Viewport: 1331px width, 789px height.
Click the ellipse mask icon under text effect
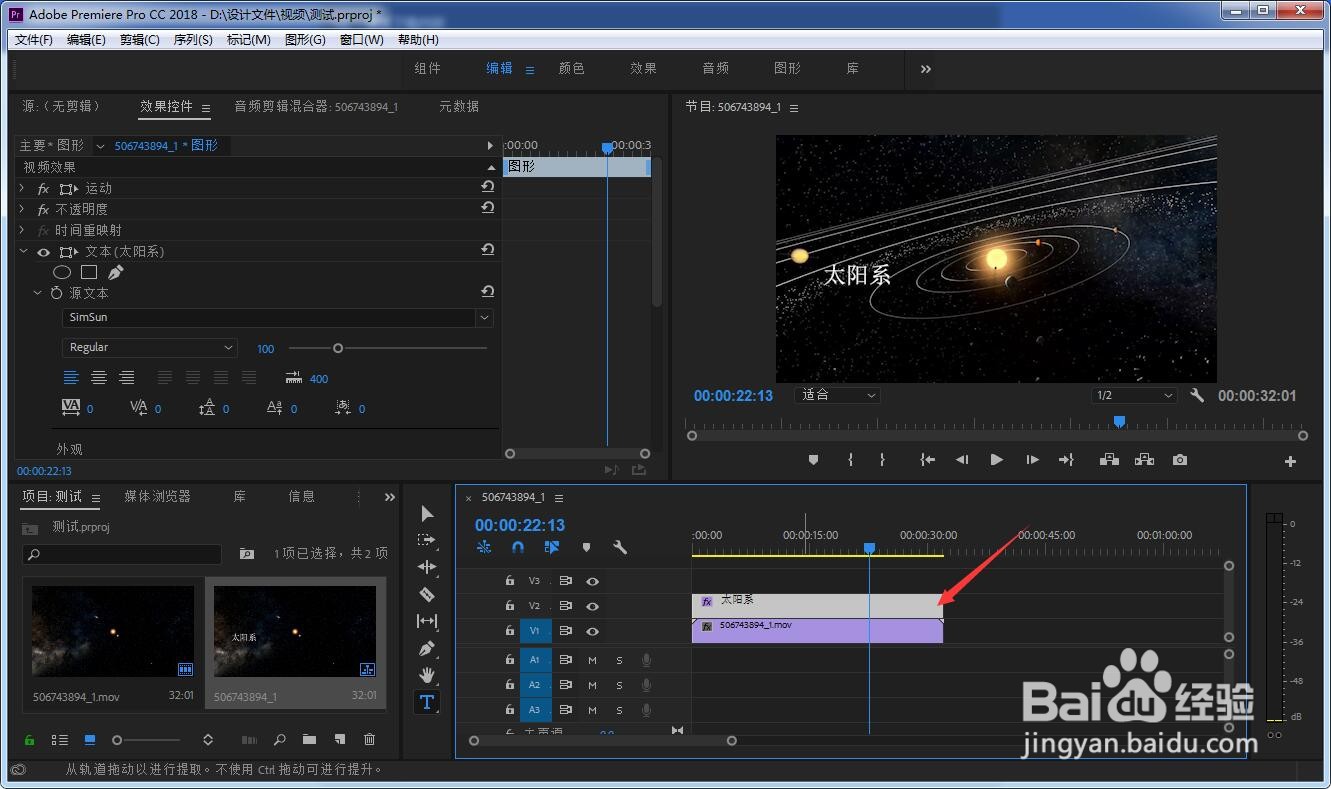pyautogui.click(x=61, y=272)
